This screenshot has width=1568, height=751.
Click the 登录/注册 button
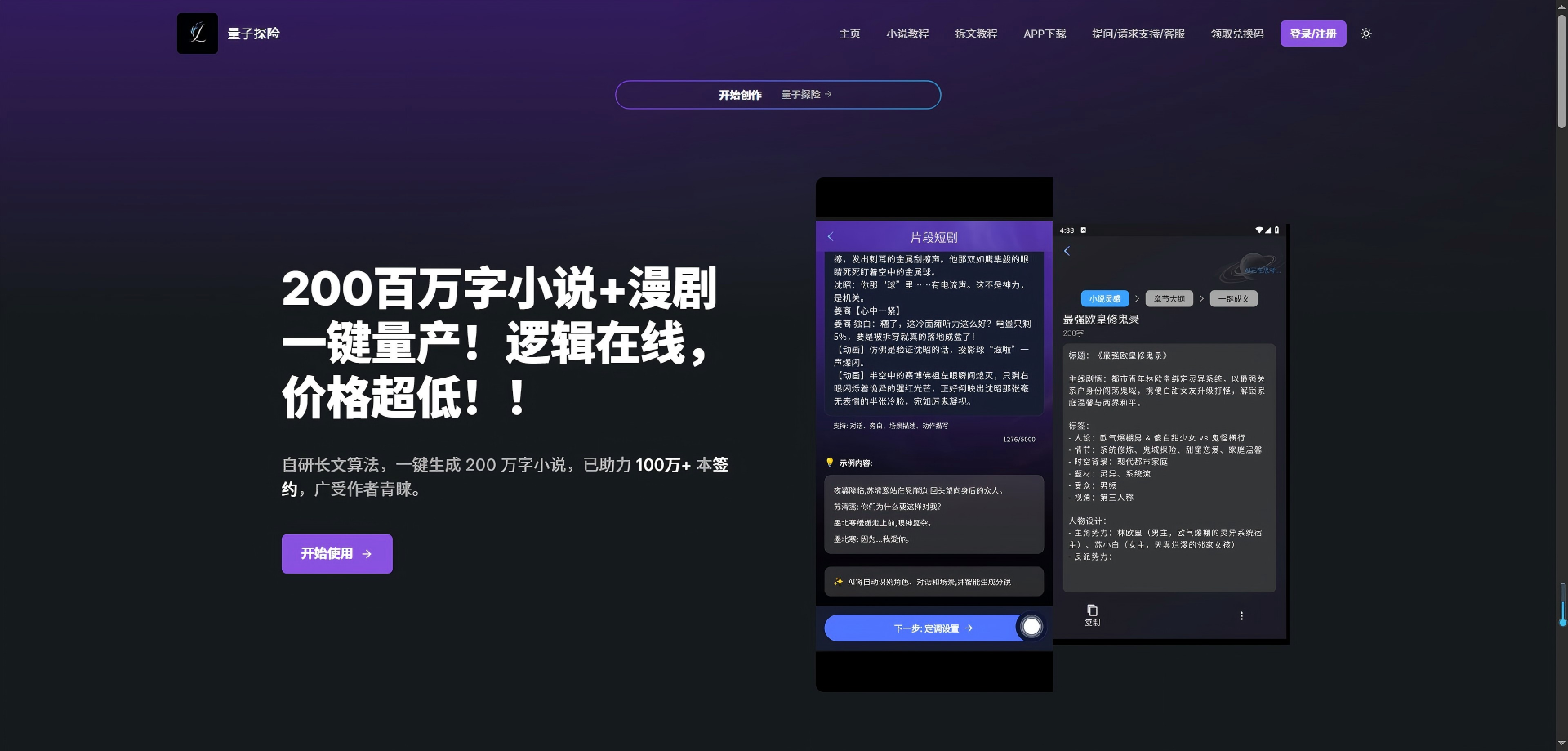(1313, 34)
